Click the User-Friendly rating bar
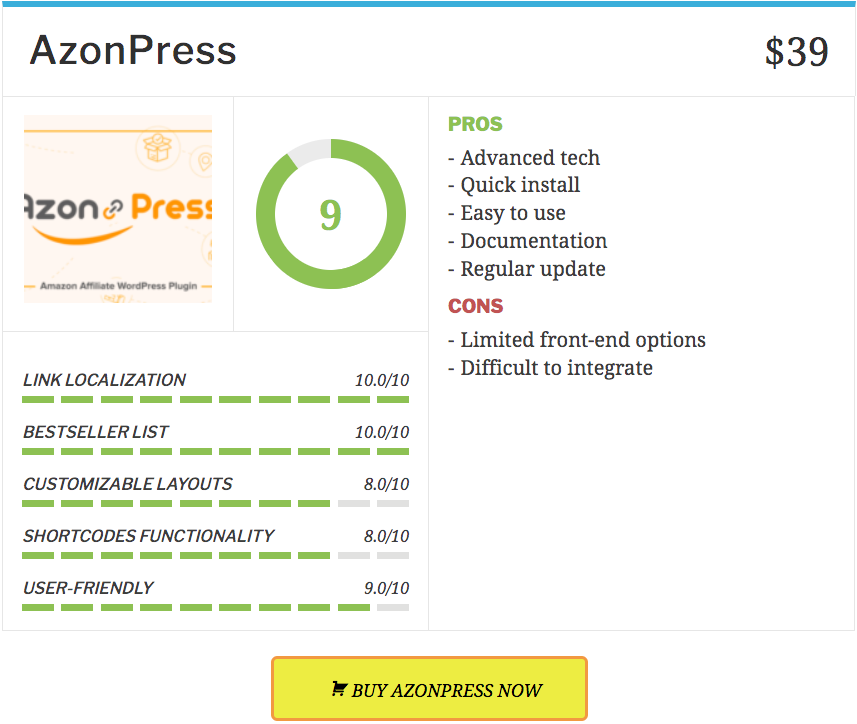 point(216,607)
